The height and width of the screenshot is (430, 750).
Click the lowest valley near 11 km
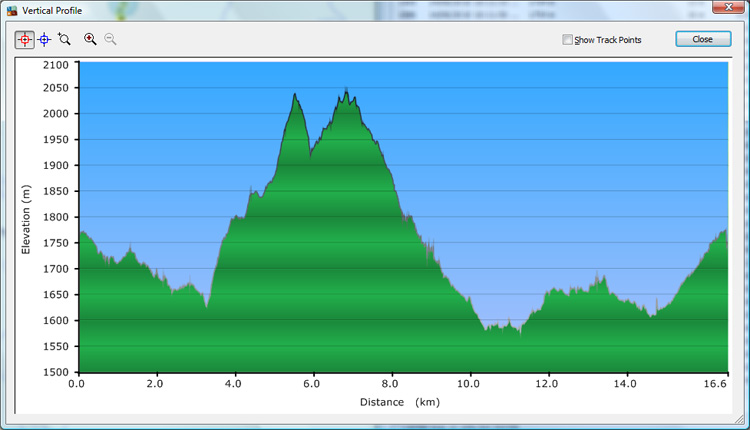click(x=520, y=334)
